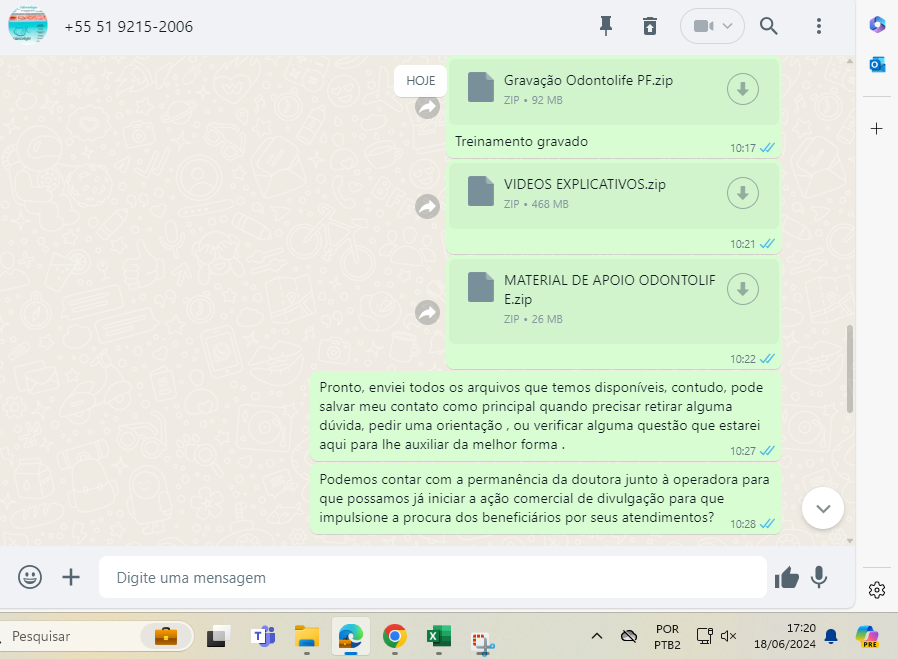Screen dimensions: 898x659
Task: Forward the VIDEOS EXPLICATIVOS.zip message
Action: pos(428,206)
